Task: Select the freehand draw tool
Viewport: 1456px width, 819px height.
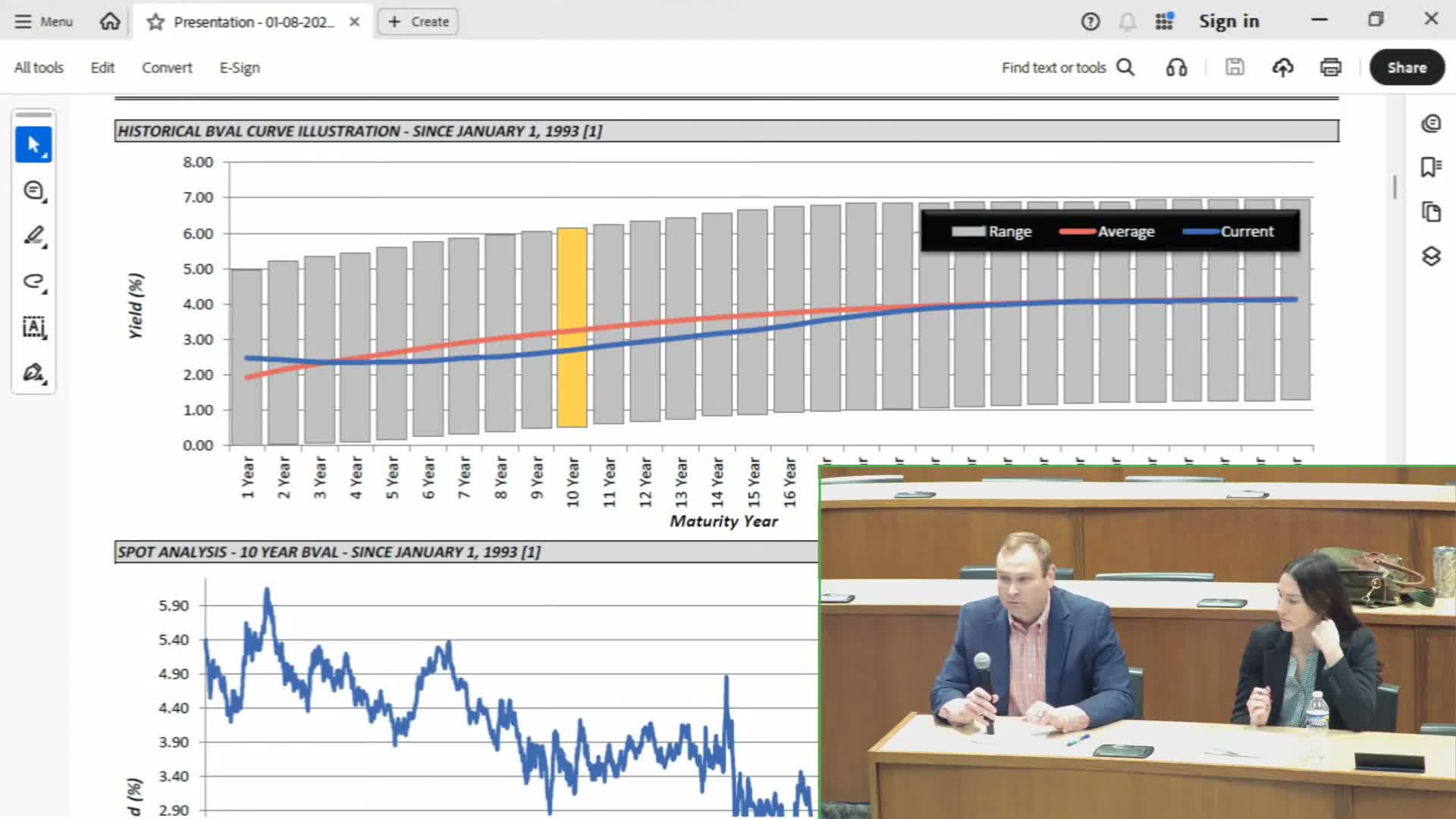Action: 33,281
